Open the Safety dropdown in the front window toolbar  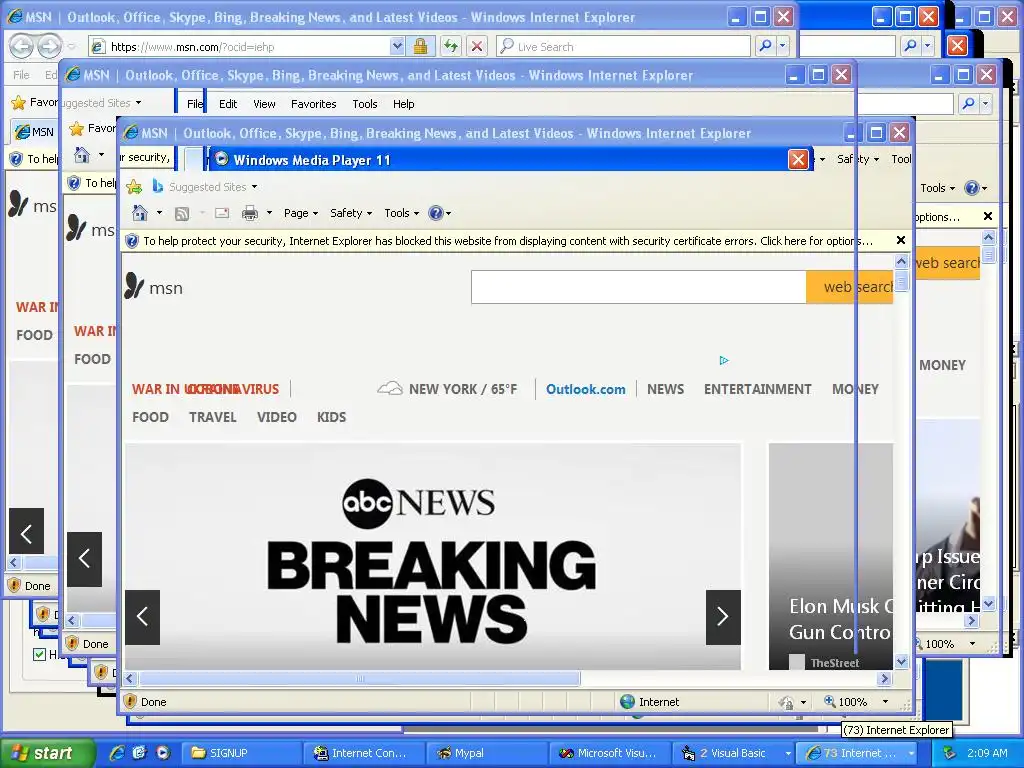pyautogui.click(x=351, y=213)
